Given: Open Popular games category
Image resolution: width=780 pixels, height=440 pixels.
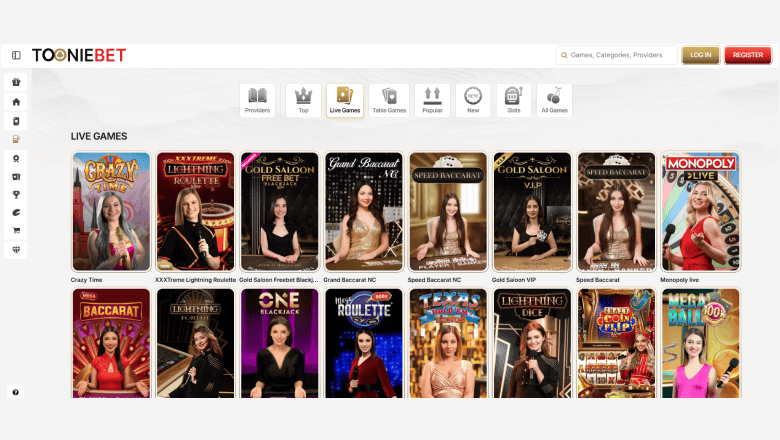Looking at the screenshot, I should [x=432, y=100].
